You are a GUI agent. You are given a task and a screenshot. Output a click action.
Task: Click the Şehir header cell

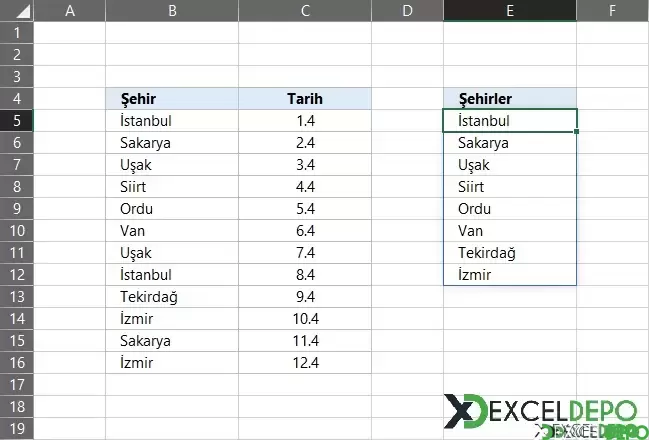(172, 99)
